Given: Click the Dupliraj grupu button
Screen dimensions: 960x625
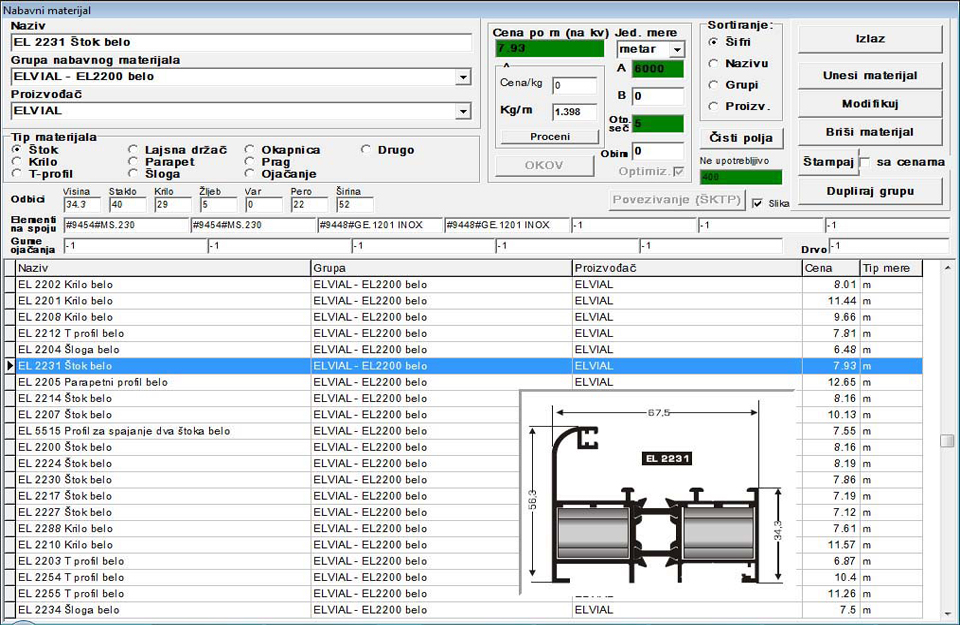Looking at the screenshot, I should click(870, 192).
